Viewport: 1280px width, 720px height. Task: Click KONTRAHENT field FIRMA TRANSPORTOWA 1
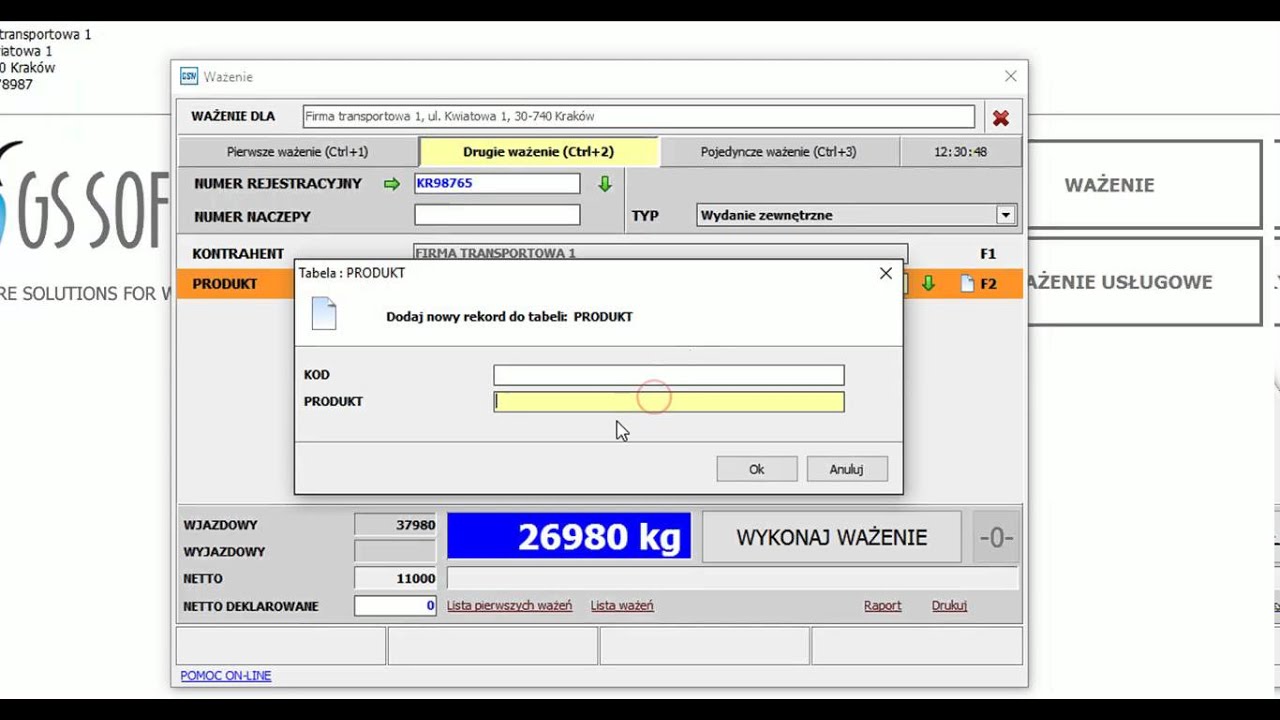point(661,253)
